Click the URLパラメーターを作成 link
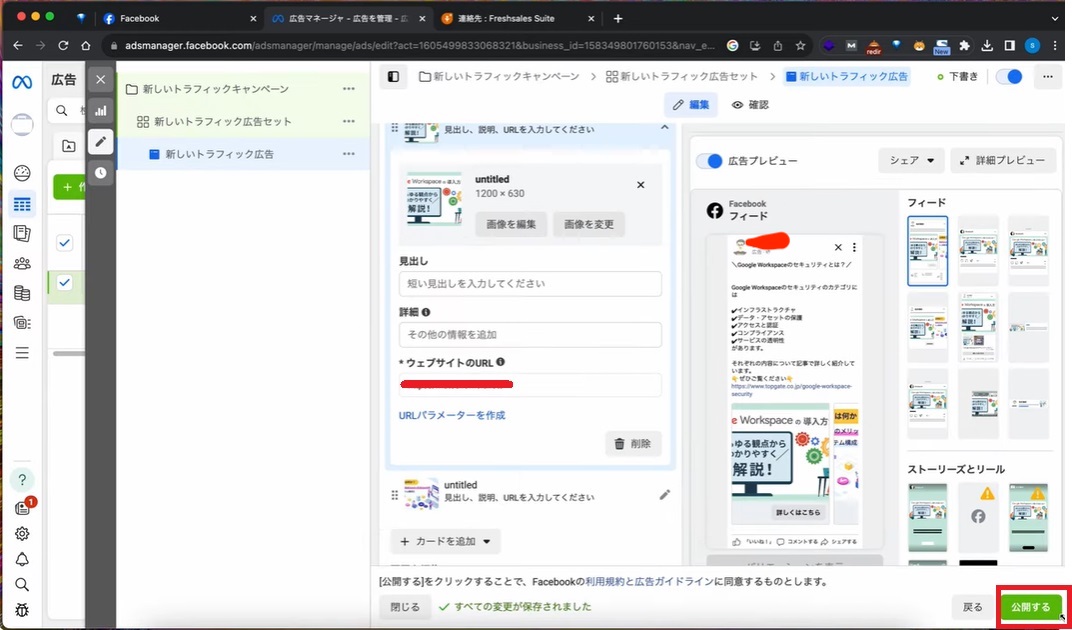 click(x=451, y=415)
